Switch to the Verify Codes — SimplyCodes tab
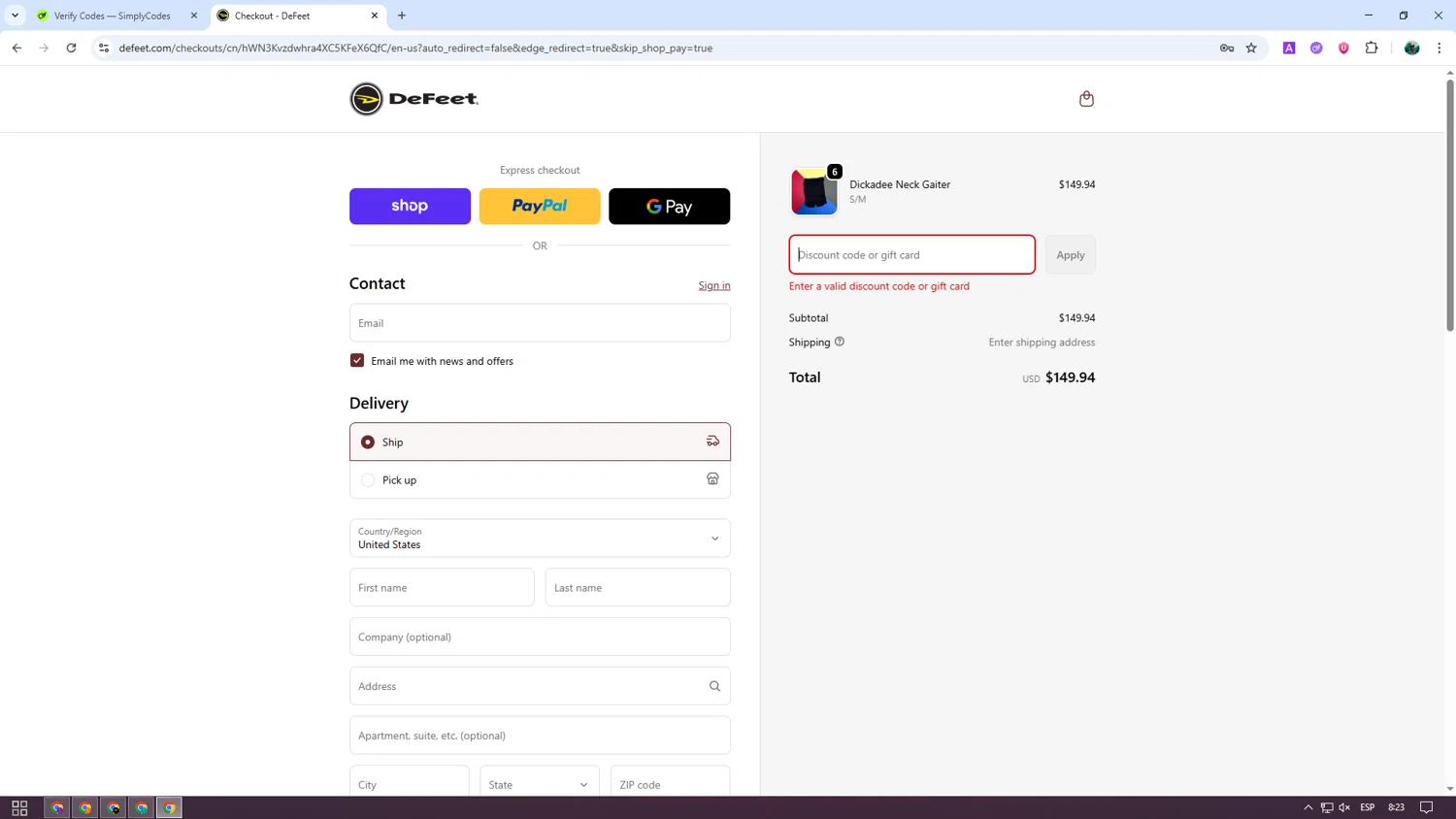The height and width of the screenshot is (819, 1456). 112,16
